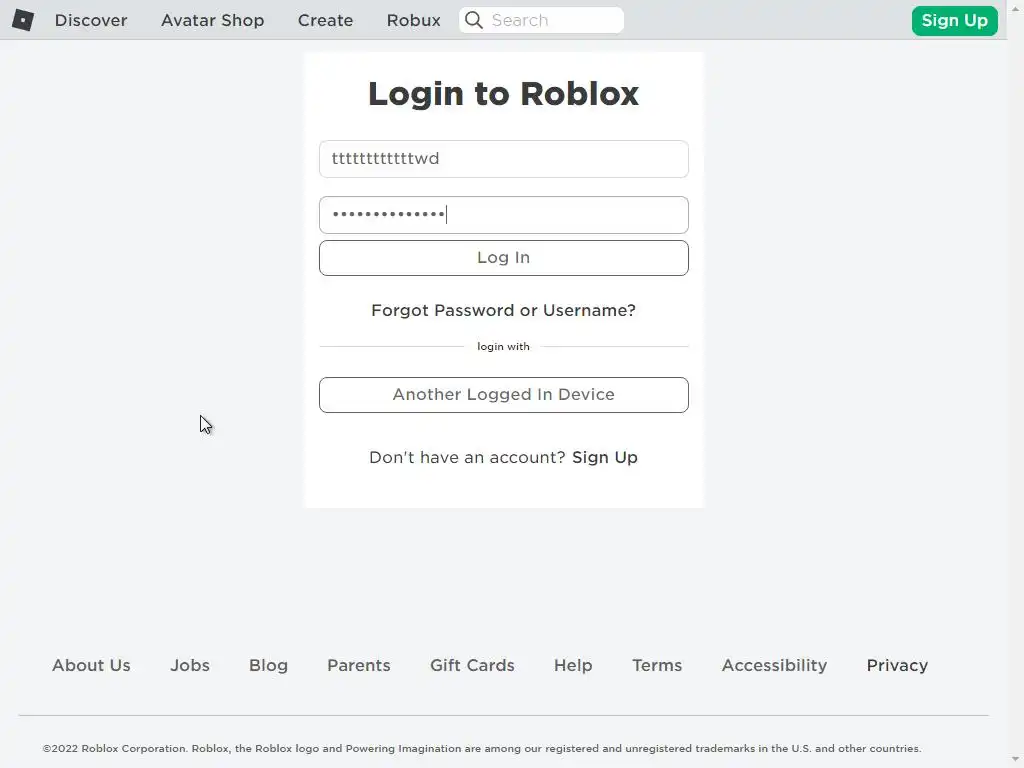Open Accessibility footer link
Viewport: 1024px width, 768px height.
point(774,665)
